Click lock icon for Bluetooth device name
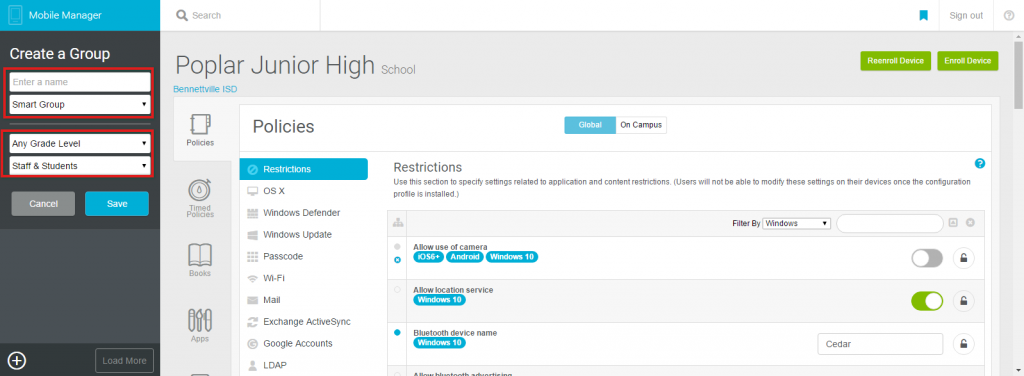This screenshot has width=1024, height=376. pyautogui.click(x=964, y=343)
